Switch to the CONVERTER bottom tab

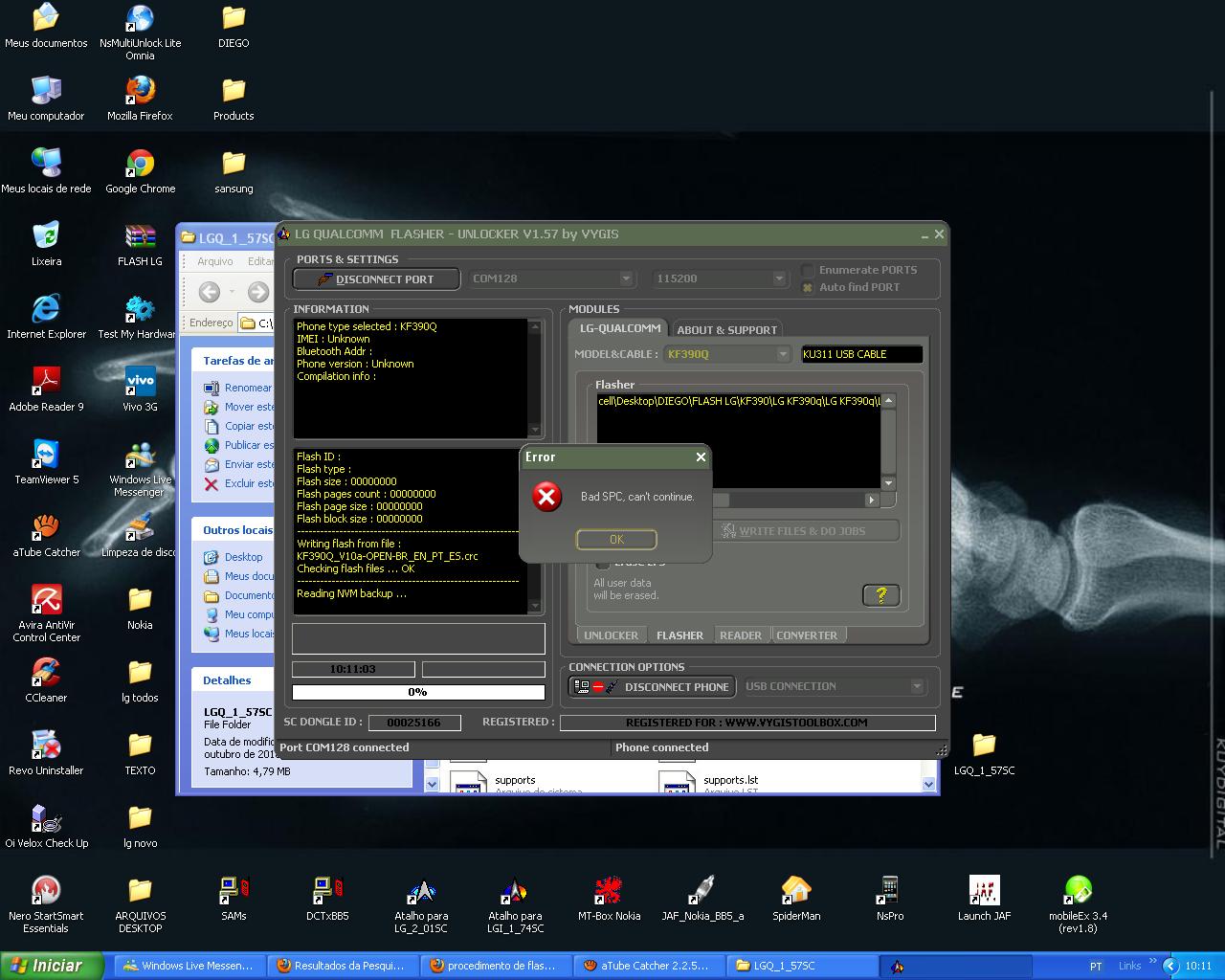[x=807, y=635]
